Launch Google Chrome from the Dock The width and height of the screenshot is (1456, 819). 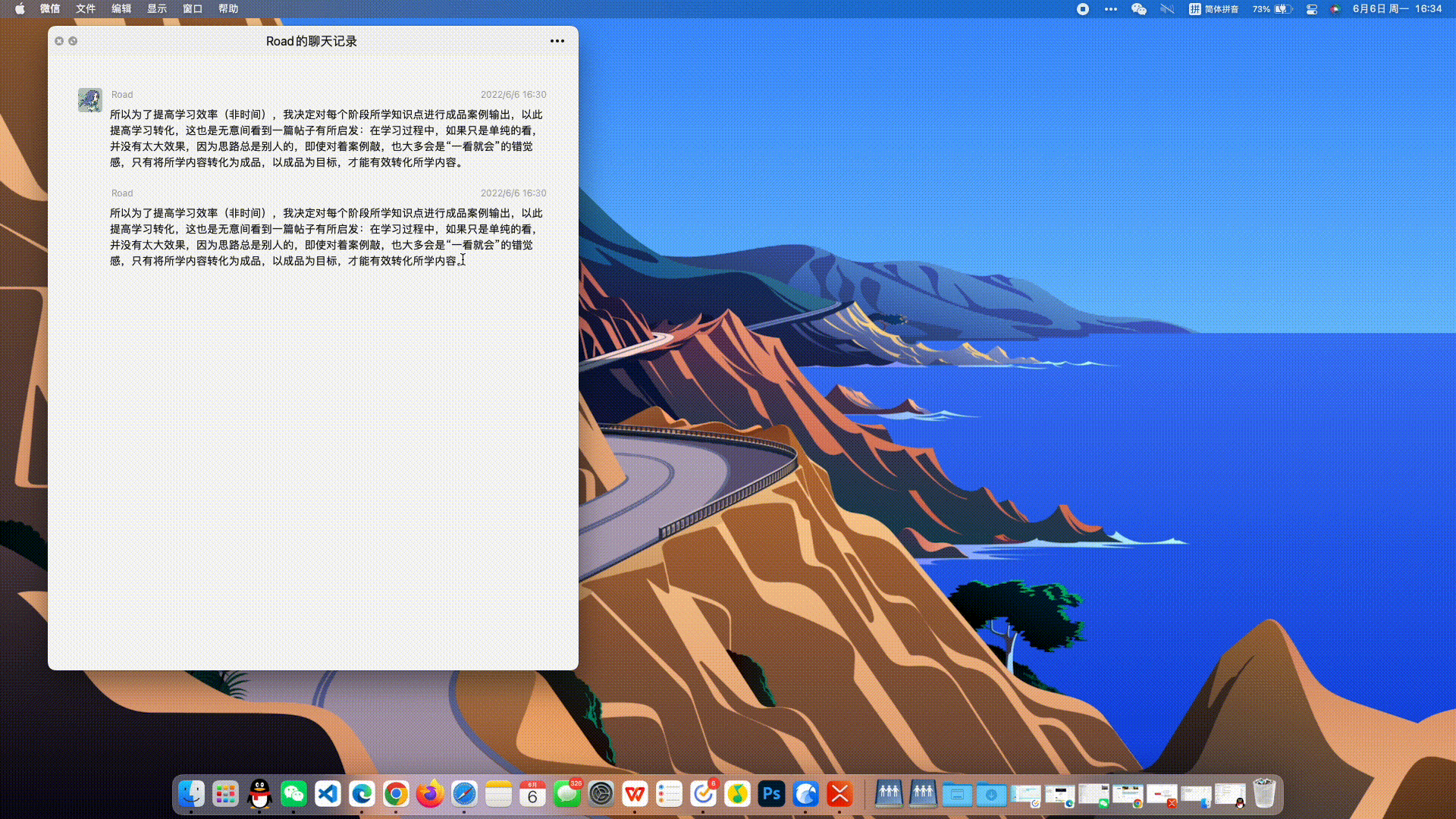point(395,793)
